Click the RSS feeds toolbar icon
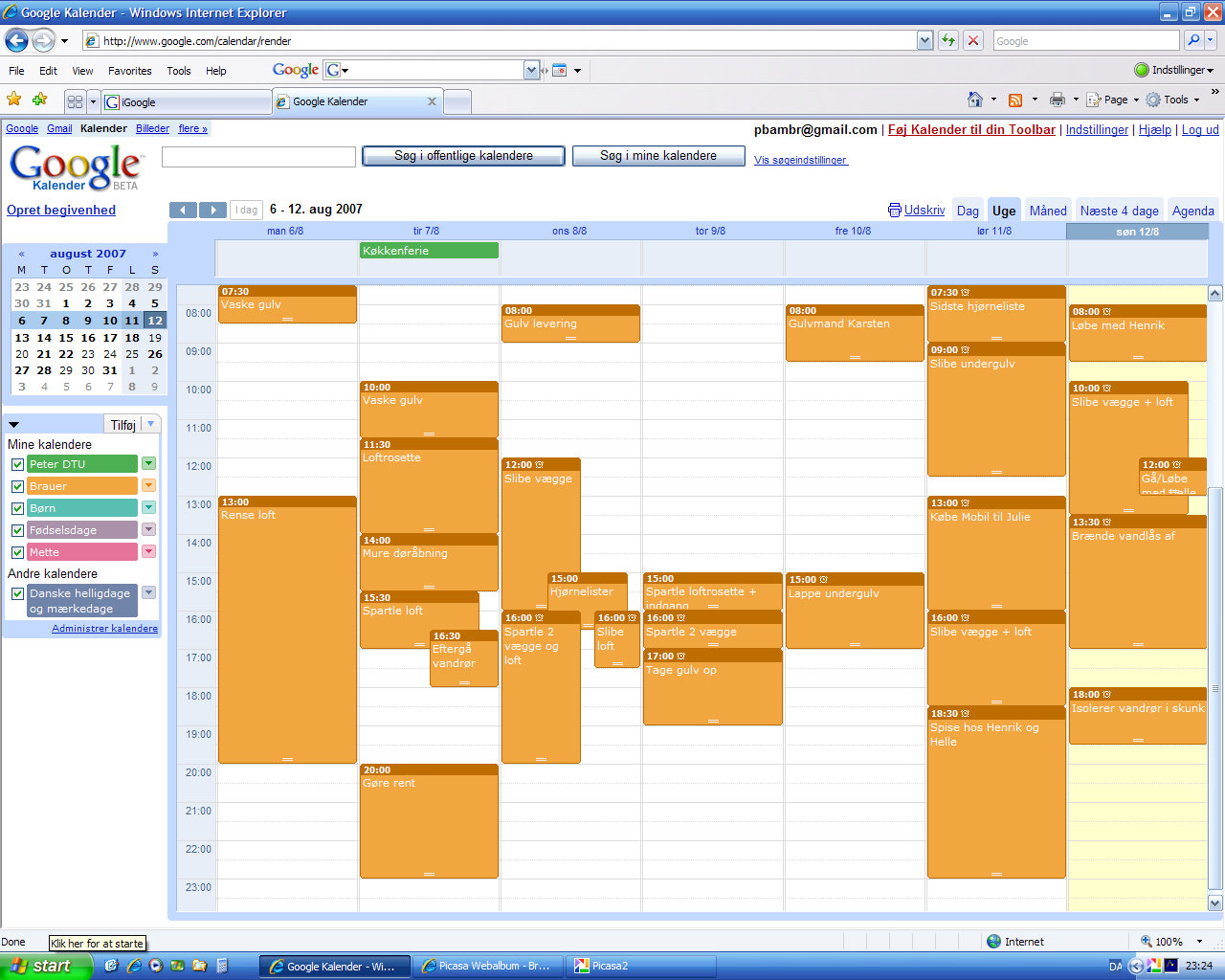Image resolution: width=1225 pixels, height=980 pixels. [1015, 100]
